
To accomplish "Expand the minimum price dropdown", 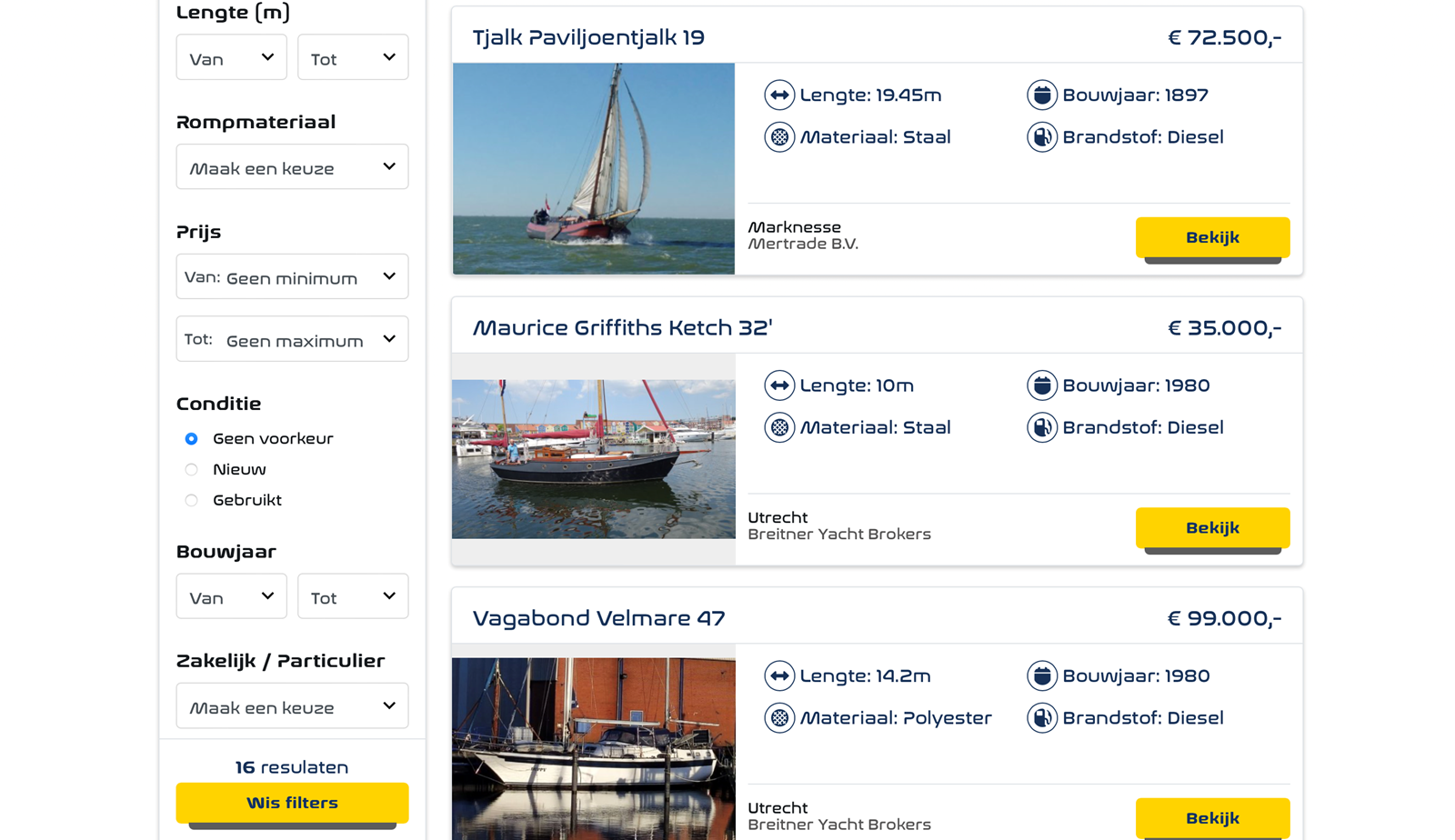I will [292, 277].
